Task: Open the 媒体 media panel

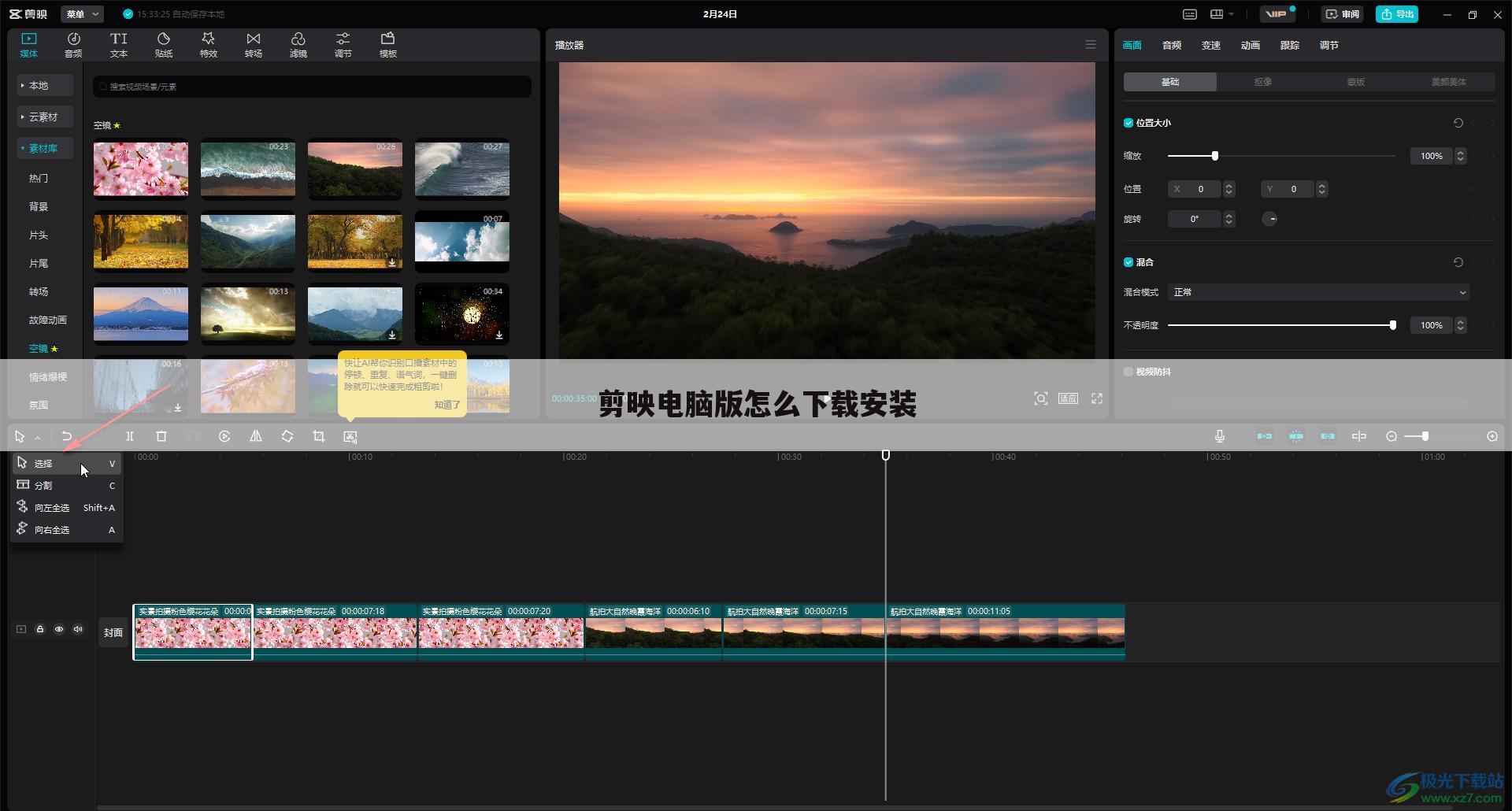Action: coord(29,45)
